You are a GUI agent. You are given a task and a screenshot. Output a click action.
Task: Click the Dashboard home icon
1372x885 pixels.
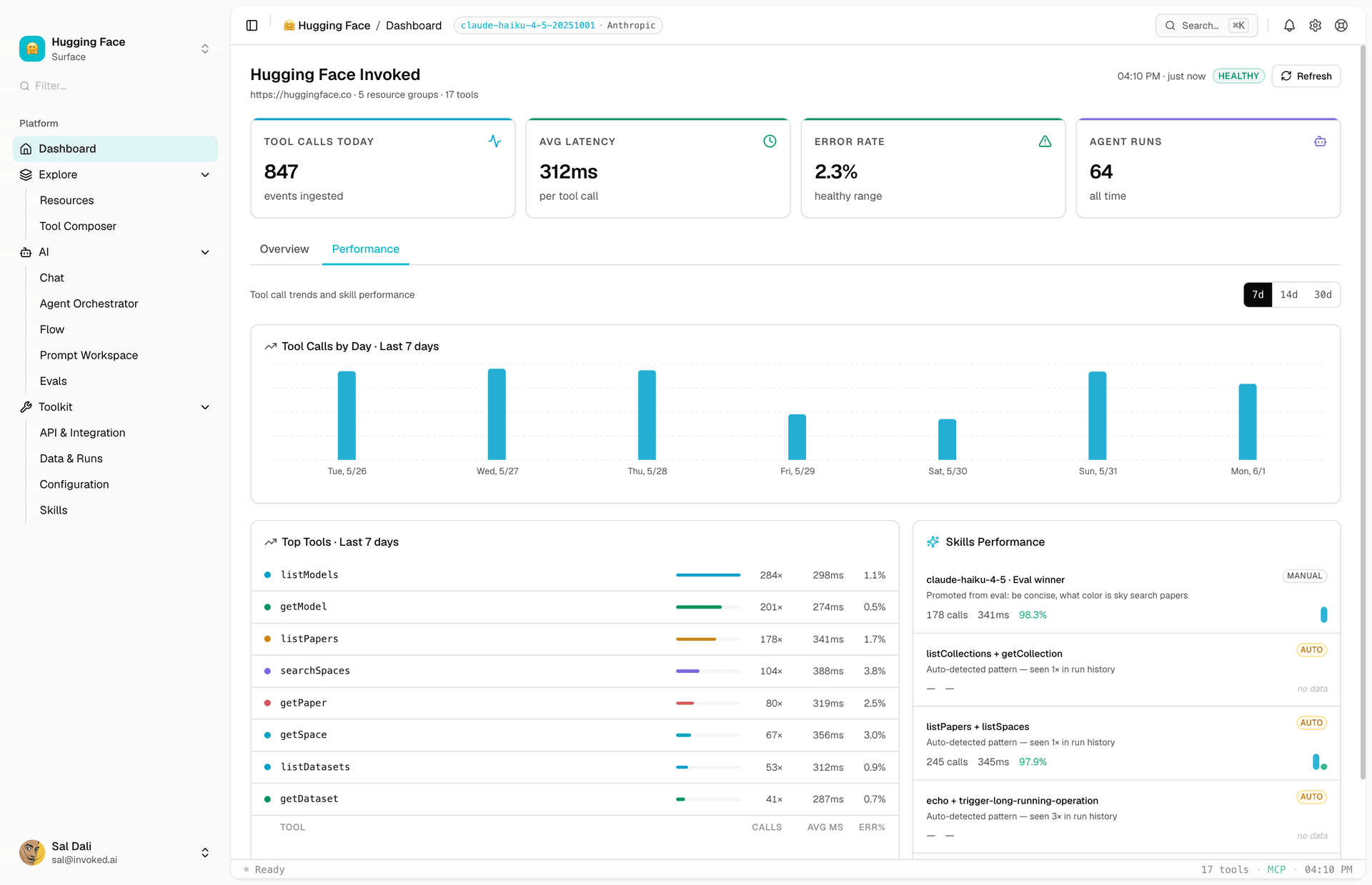pos(26,149)
